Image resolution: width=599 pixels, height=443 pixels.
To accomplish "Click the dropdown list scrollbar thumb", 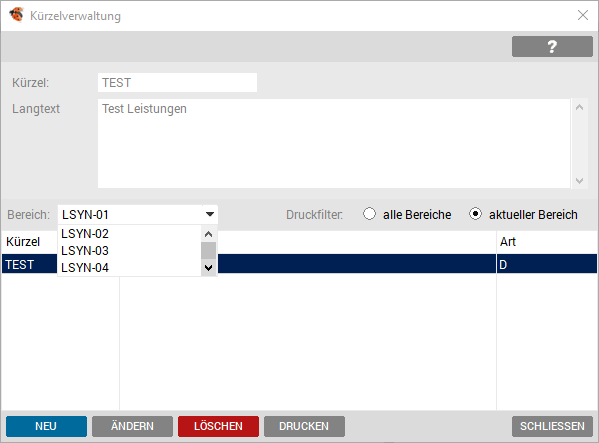I will click(208, 251).
